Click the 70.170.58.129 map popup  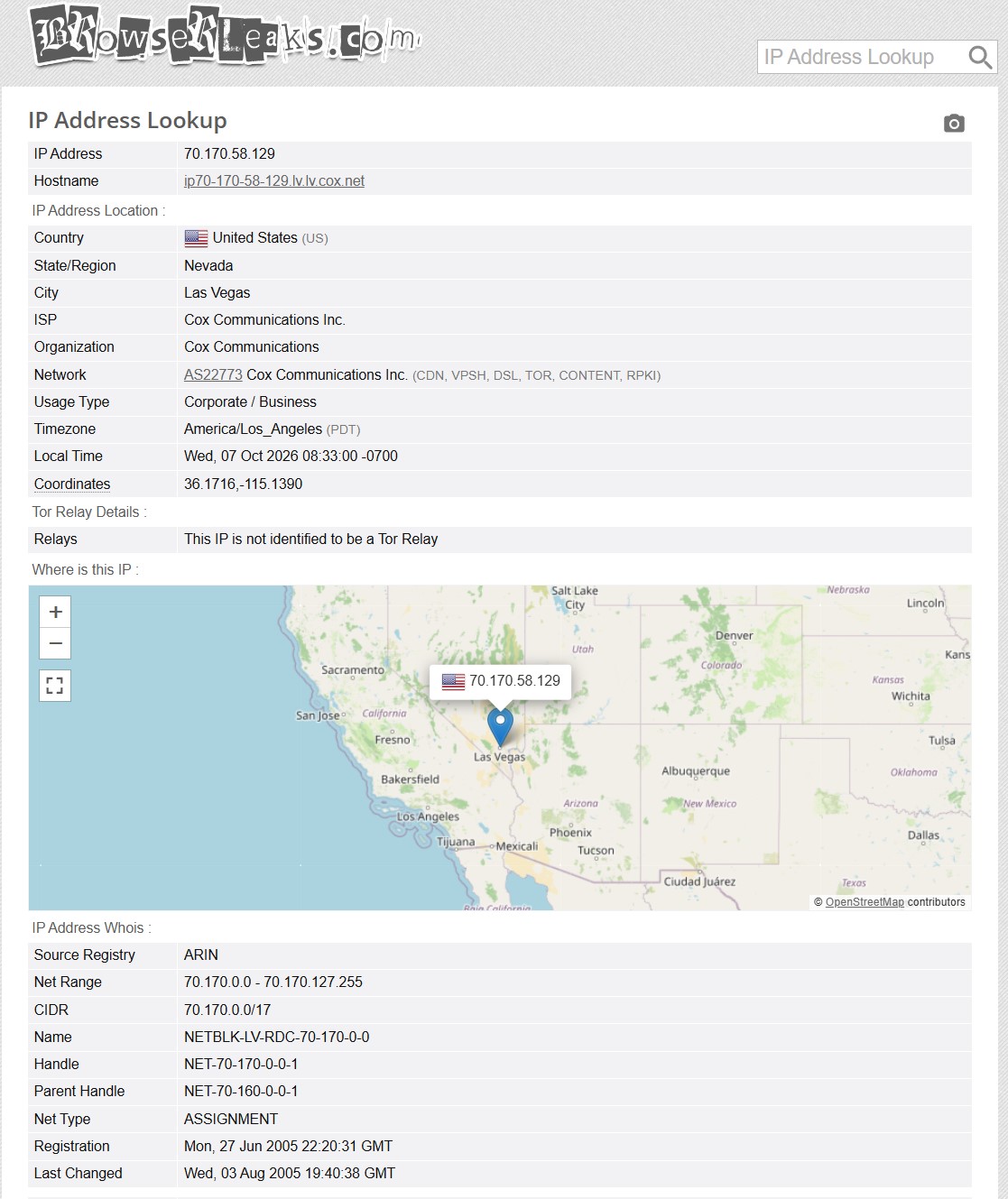[501, 681]
